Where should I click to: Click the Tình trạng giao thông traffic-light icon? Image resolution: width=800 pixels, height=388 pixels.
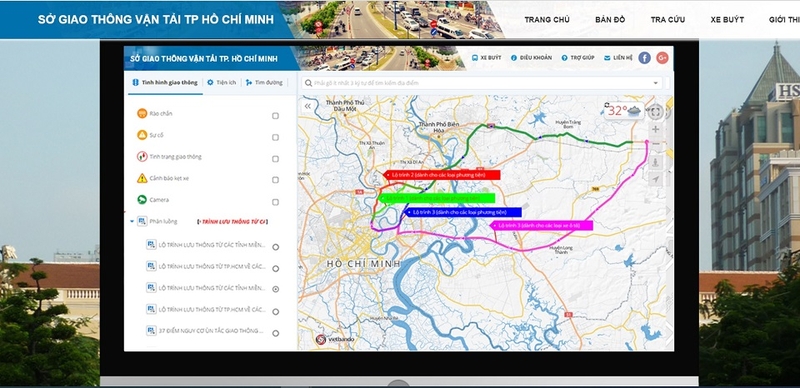(142, 156)
